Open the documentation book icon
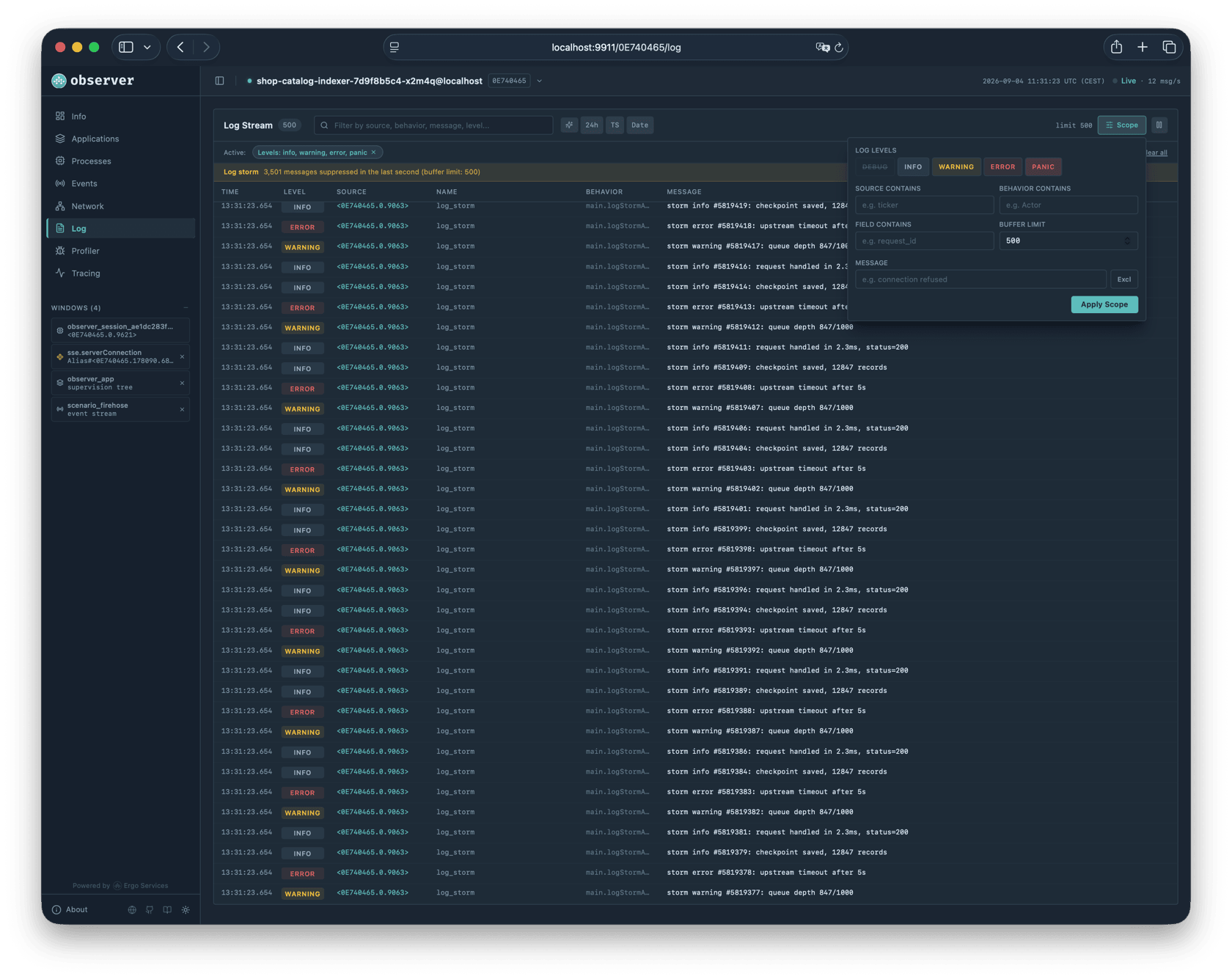This screenshot has height=979, width=1232. pos(167,910)
